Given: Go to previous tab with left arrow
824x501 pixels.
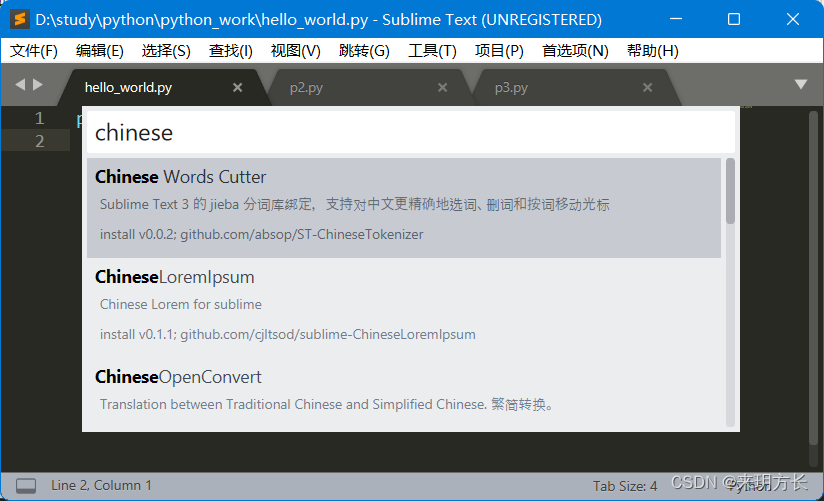Looking at the screenshot, I should [x=20, y=84].
